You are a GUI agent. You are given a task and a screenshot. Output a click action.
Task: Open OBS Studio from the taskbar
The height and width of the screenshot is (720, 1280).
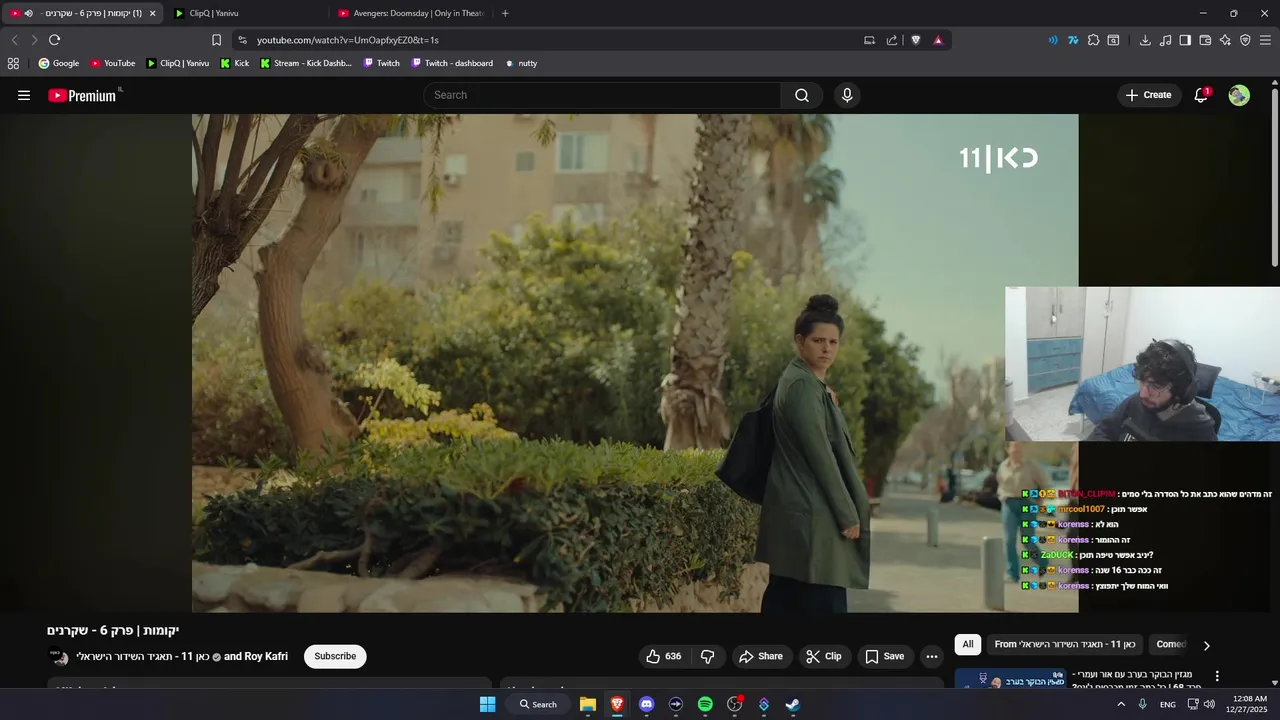point(734,704)
